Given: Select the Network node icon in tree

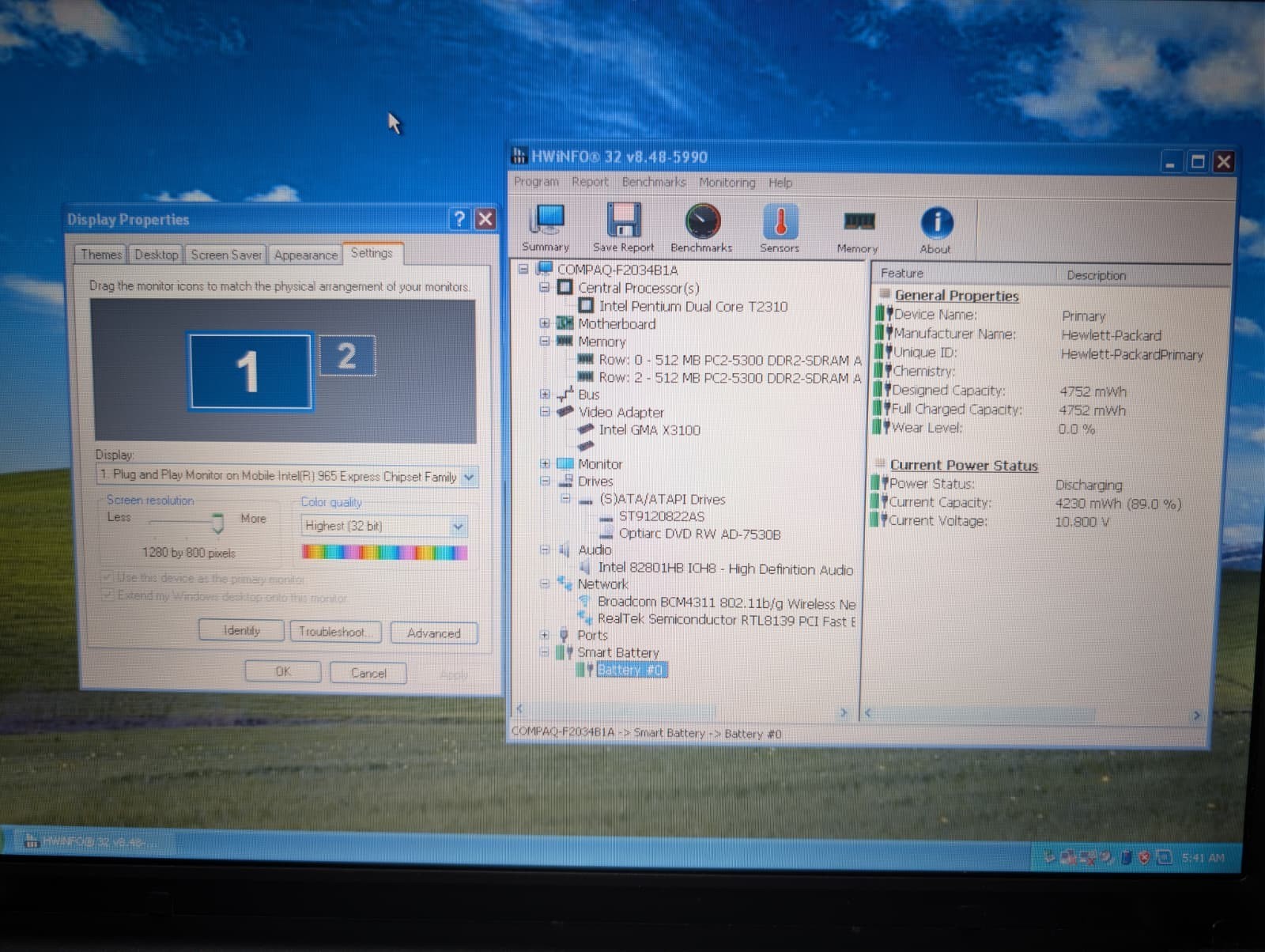Looking at the screenshot, I should click(x=564, y=584).
